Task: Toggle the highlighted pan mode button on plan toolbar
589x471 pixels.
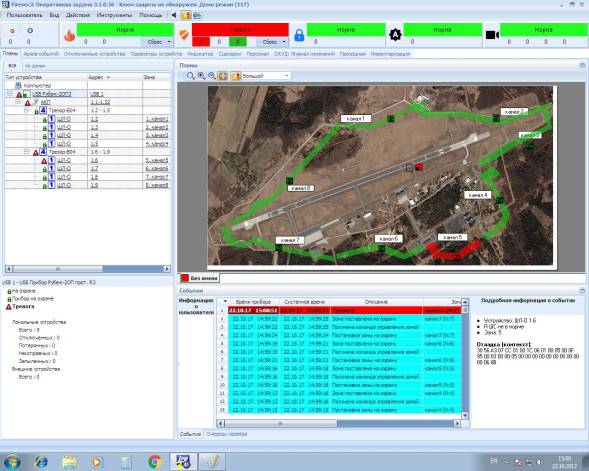Action: [223, 76]
